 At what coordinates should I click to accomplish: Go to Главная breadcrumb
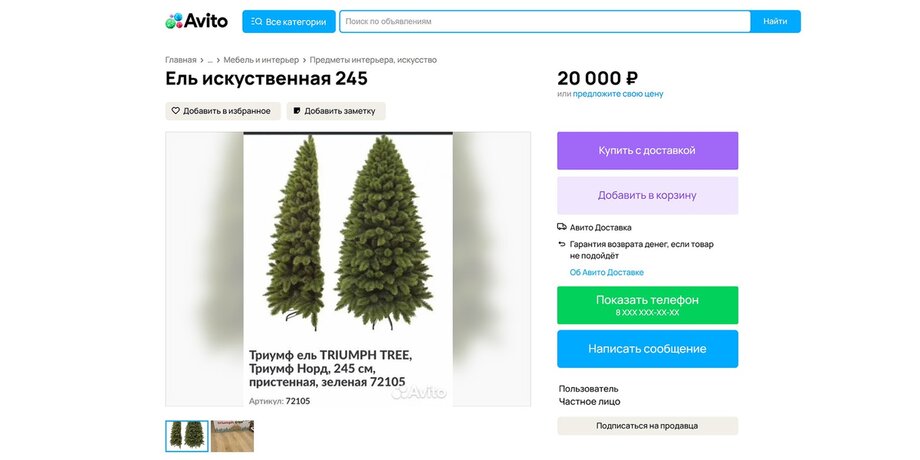pos(181,60)
